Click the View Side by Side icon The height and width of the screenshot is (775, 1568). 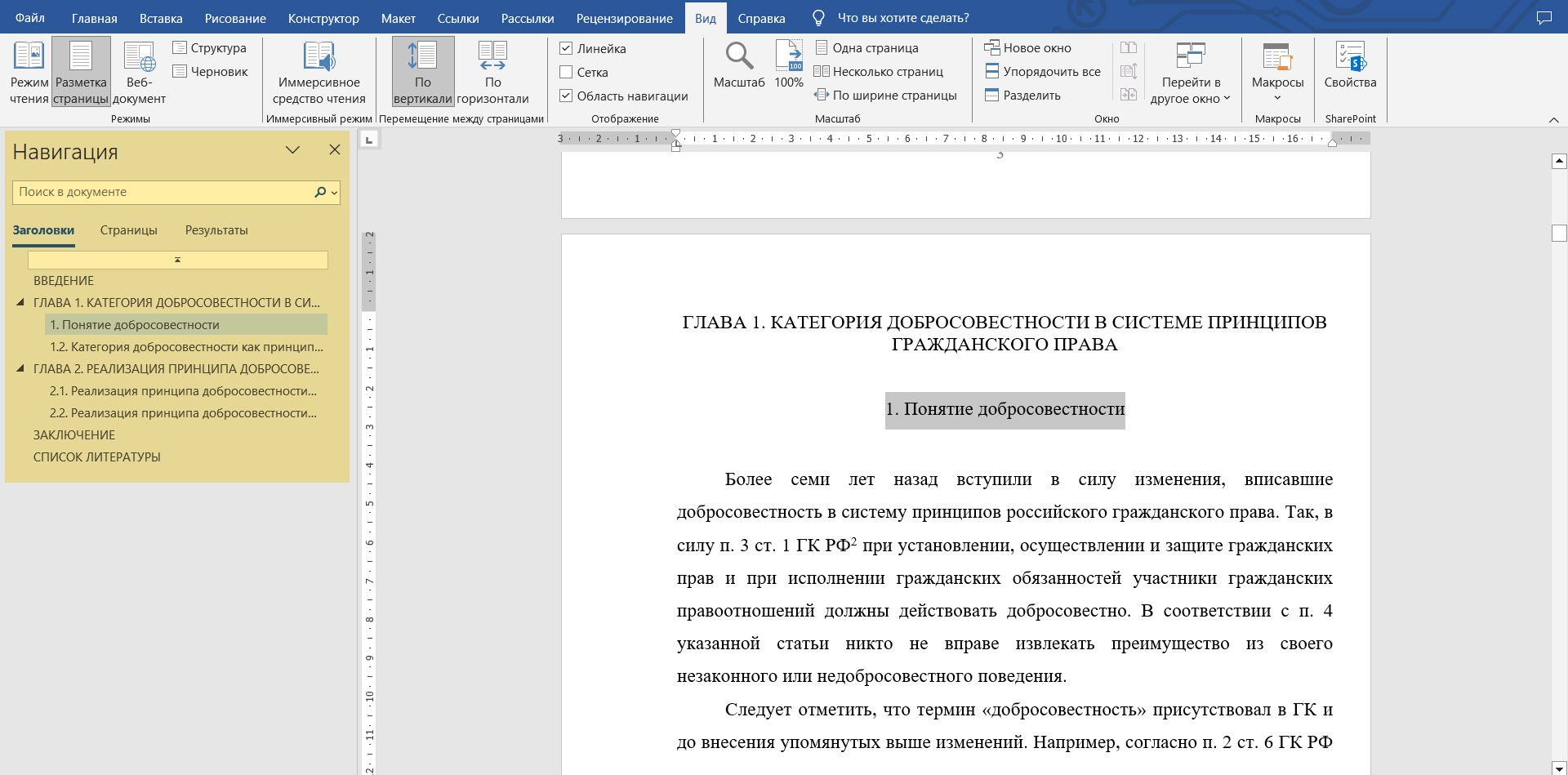coord(1129,48)
